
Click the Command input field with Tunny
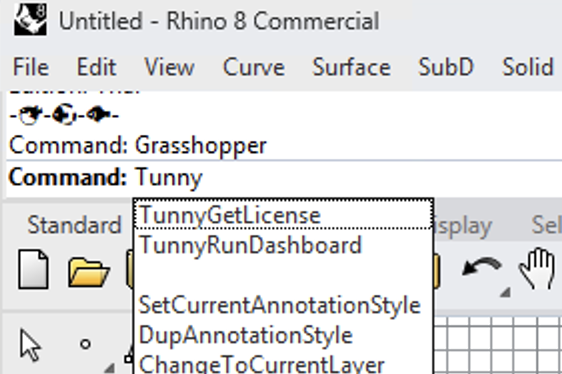tap(284, 177)
